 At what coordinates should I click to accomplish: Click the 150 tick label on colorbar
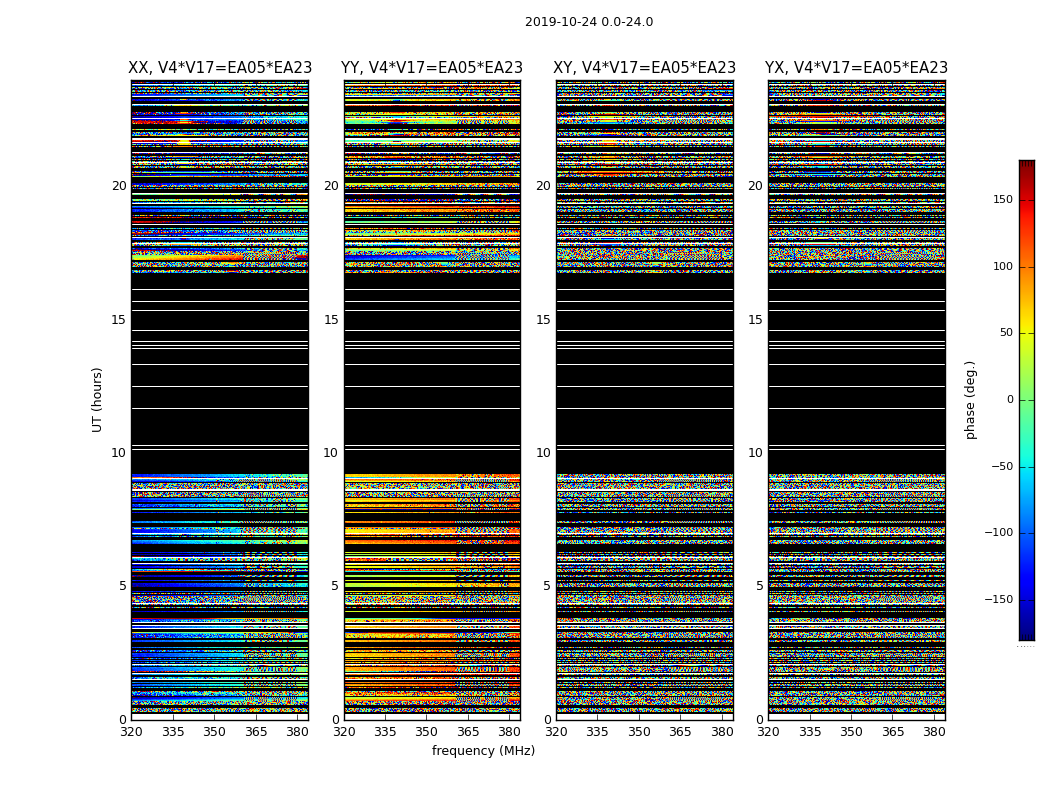[x=1003, y=199]
